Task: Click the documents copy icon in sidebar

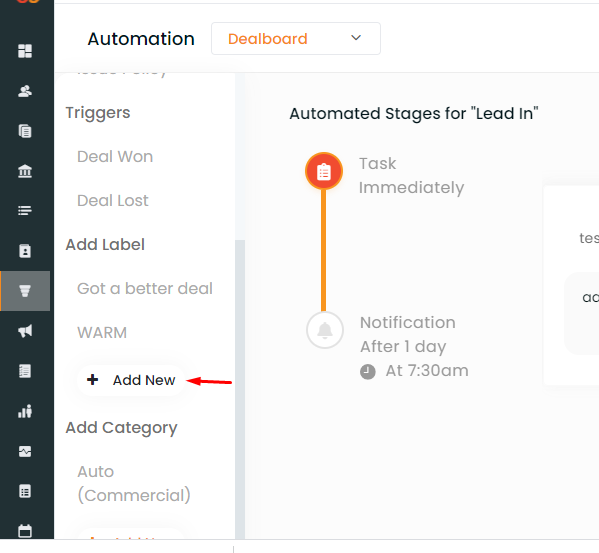Action: [25, 131]
